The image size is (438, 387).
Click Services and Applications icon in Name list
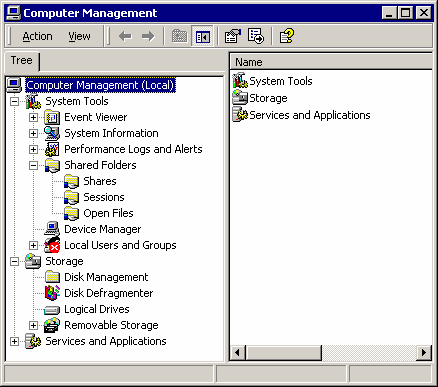click(240, 115)
